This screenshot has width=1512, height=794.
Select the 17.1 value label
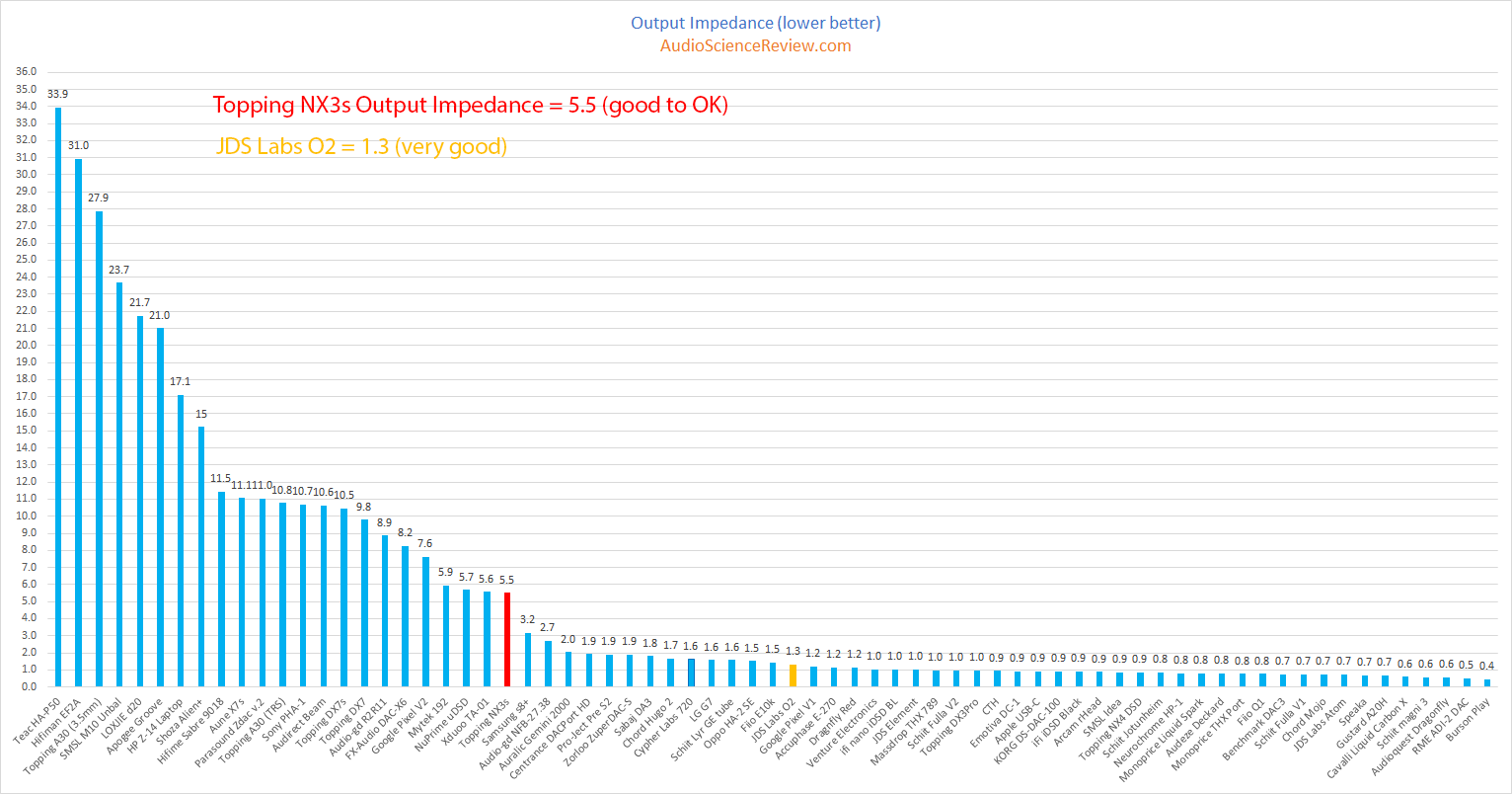coord(181,381)
